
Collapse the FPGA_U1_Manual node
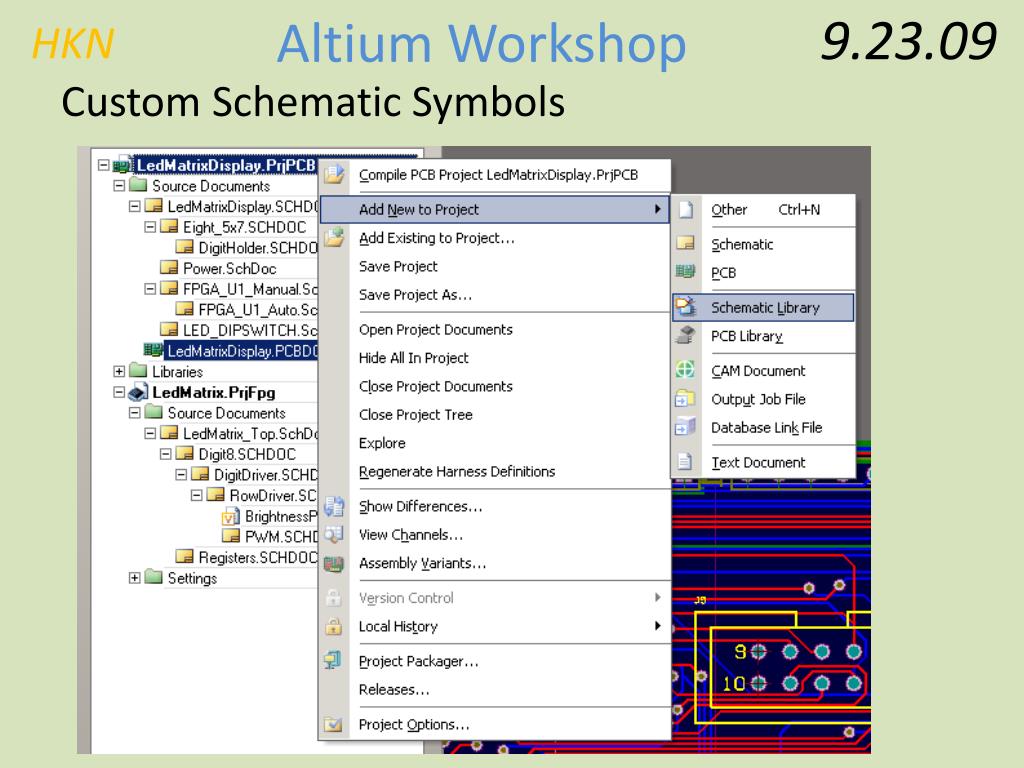coord(150,289)
